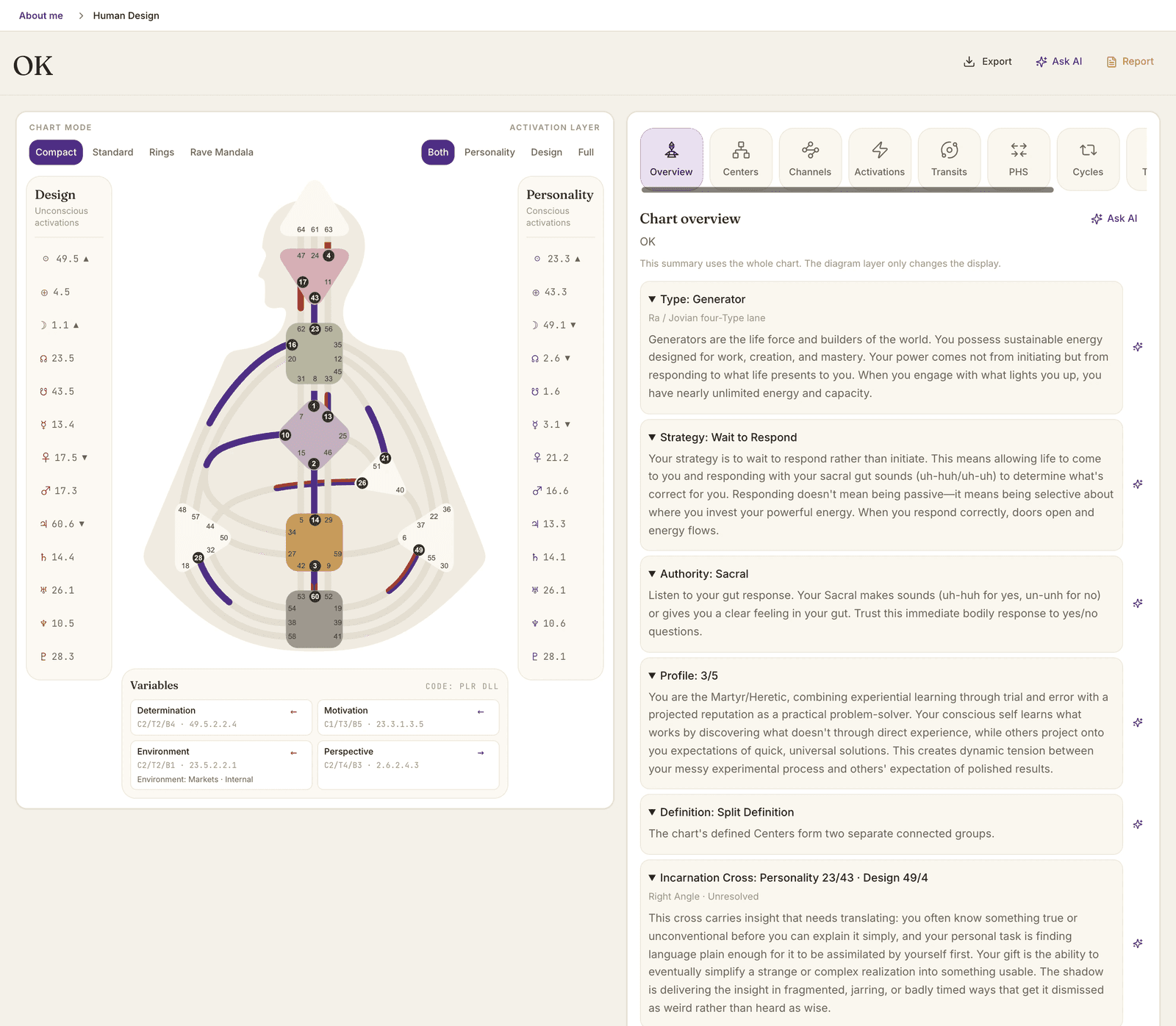1176x1026 pixels.
Task: Collapse the Authority: Sacral section
Action: click(652, 574)
